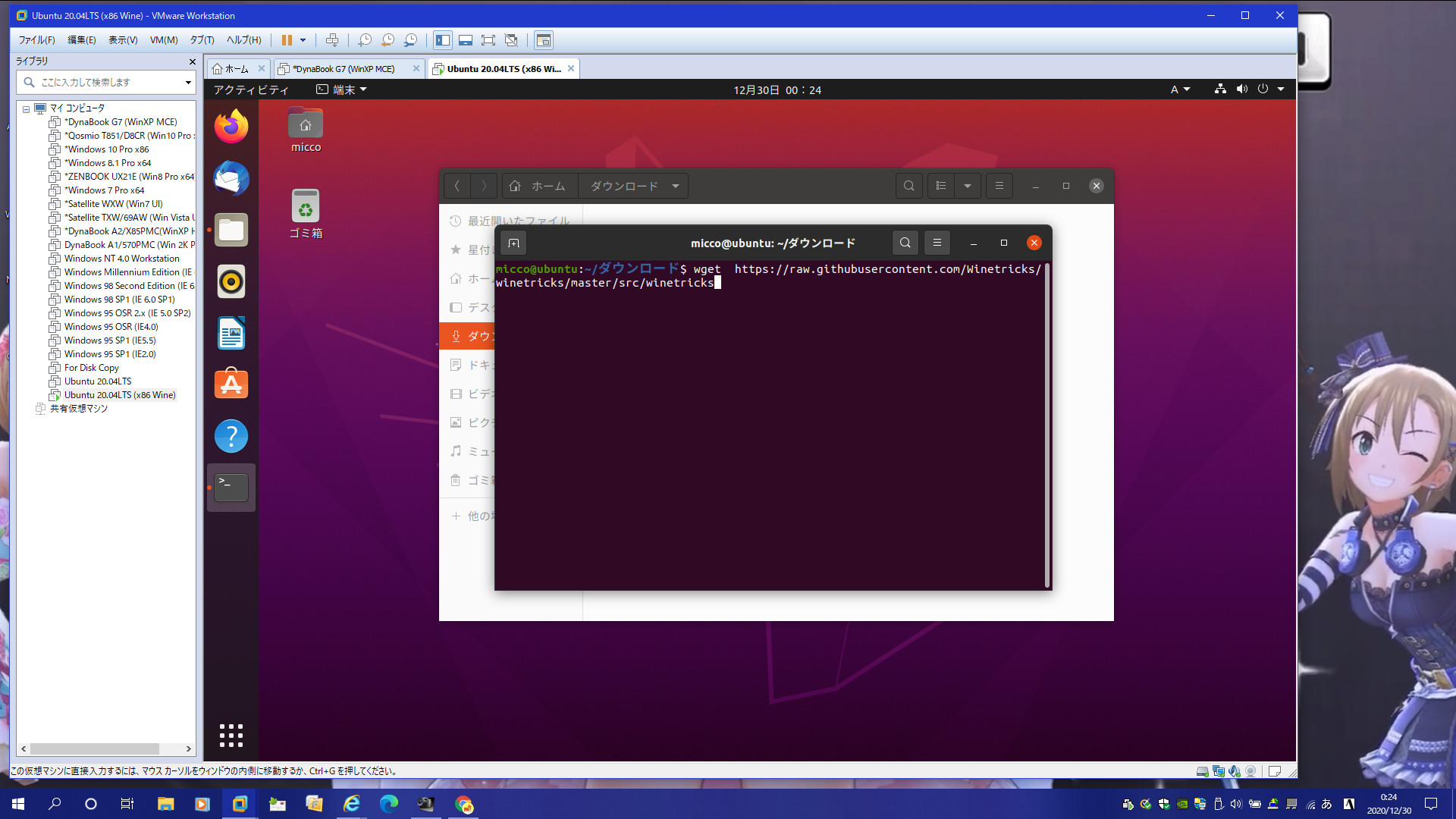Viewport: 1456px width, 819px height.
Task: Open Windows notification center
Action: pyautogui.click(x=1430, y=804)
